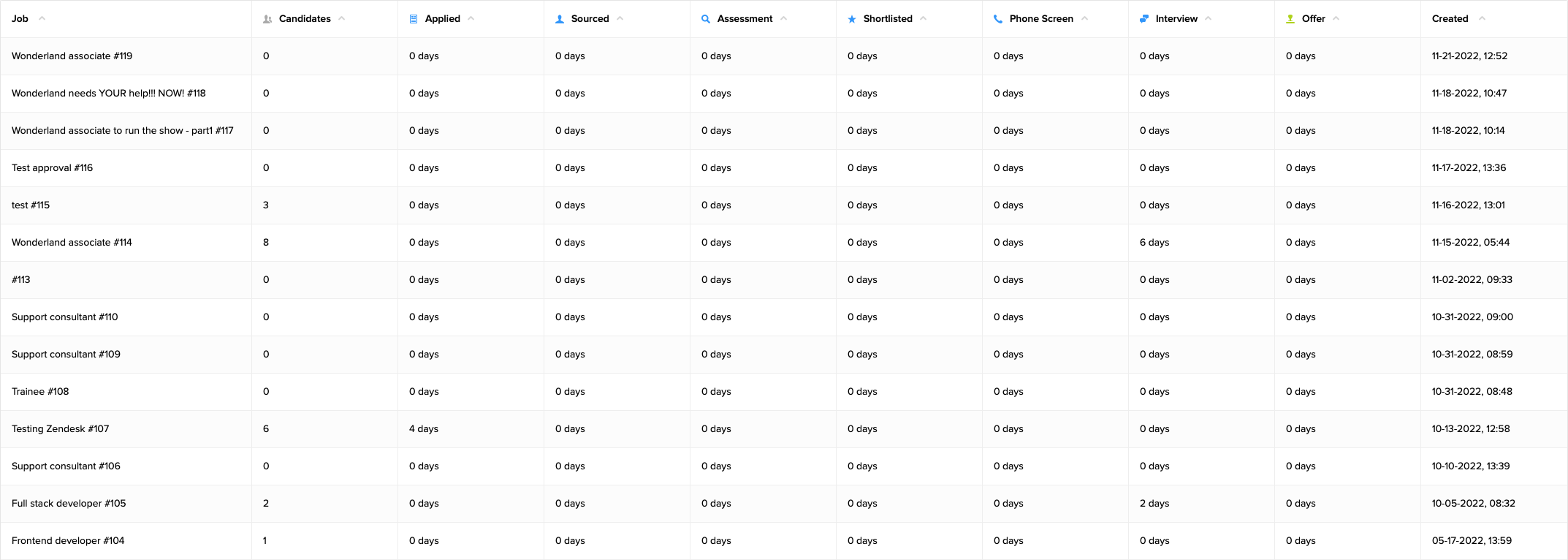
Task: Click the 2 days Interview value
Action: [1154, 504]
